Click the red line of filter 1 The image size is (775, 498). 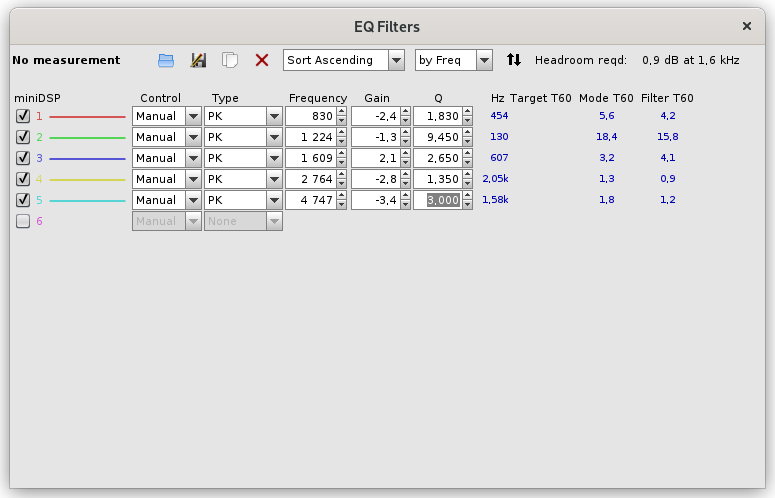87,117
